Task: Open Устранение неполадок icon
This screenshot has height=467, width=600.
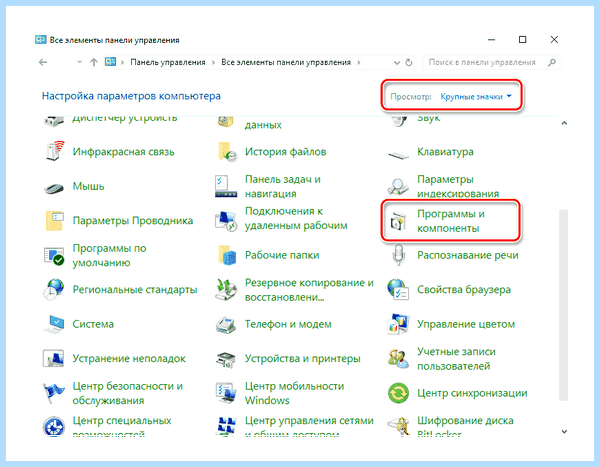Action: coord(54,358)
